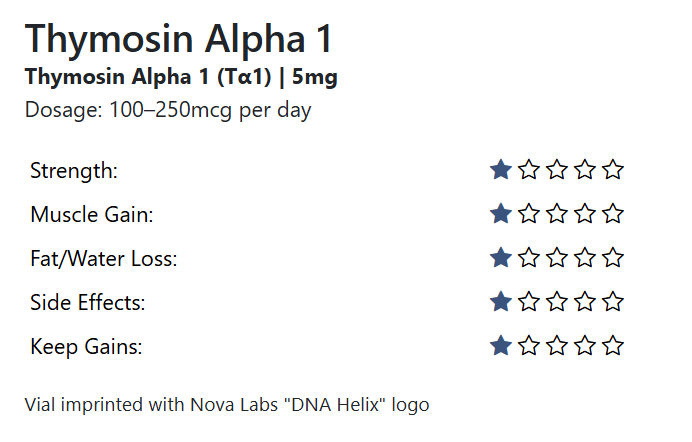Set Muscle Gain rating to three stars
Screen dimensions: 692x442
tap(557, 214)
